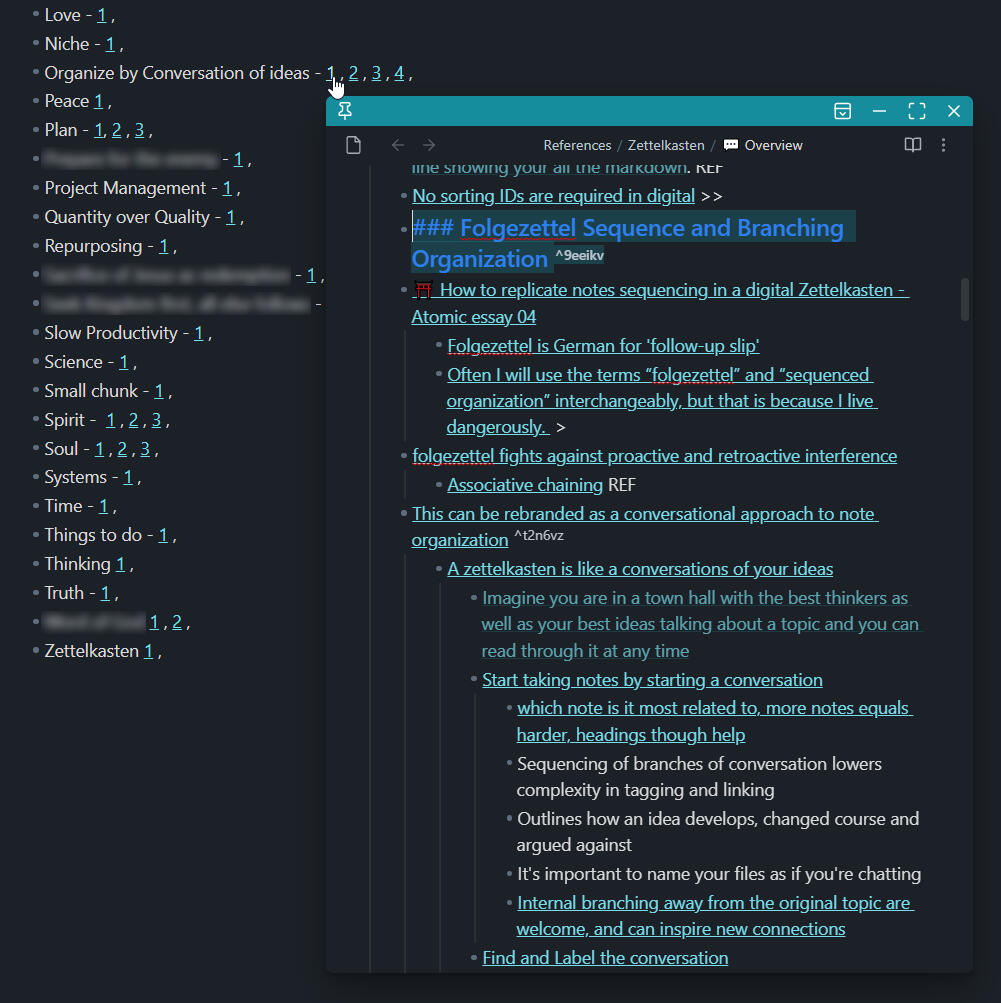
Task: Click the collapse popover icon in title bar
Action: pos(842,111)
